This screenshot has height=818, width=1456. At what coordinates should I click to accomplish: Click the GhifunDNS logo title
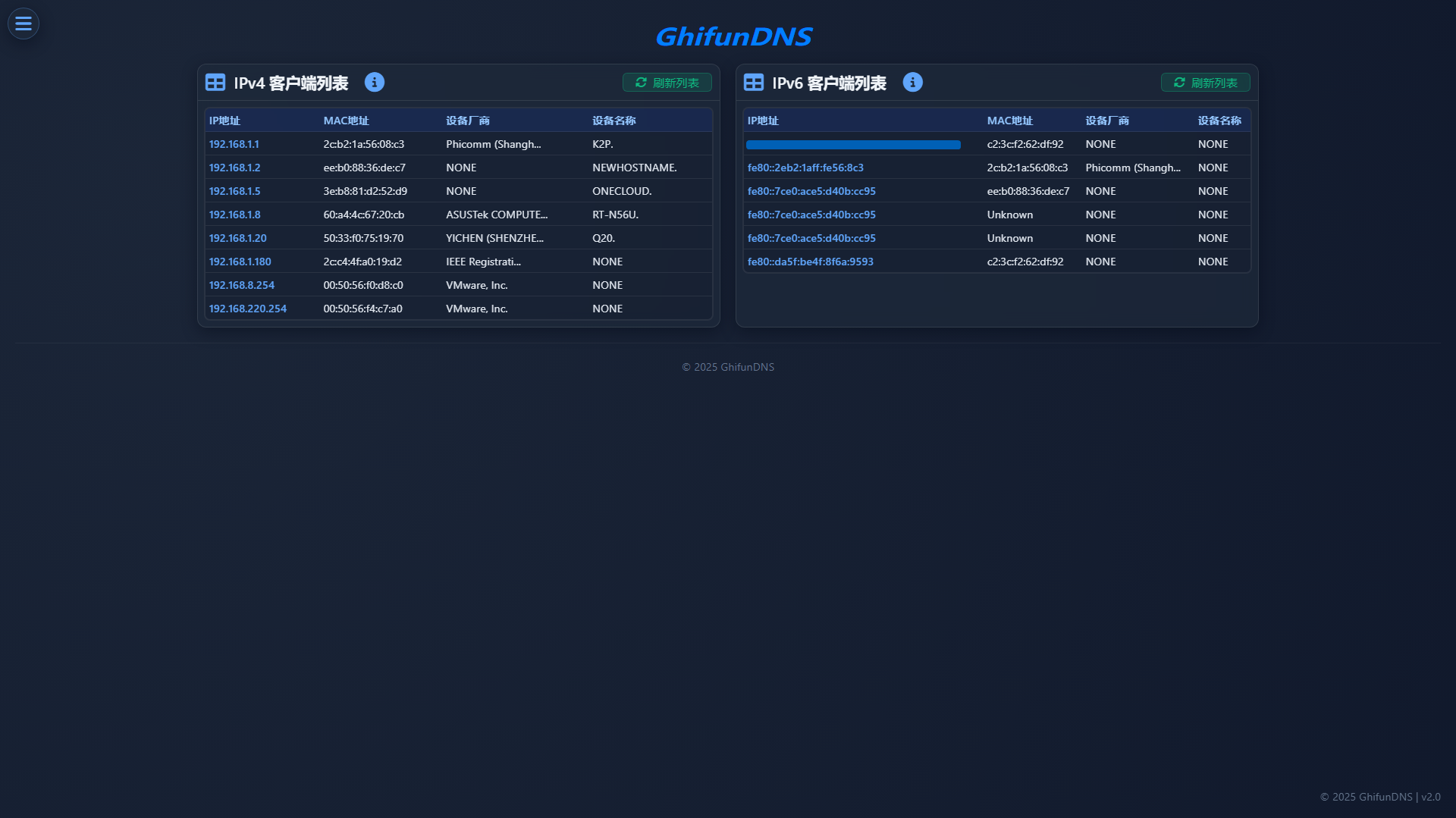click(733, 36)
